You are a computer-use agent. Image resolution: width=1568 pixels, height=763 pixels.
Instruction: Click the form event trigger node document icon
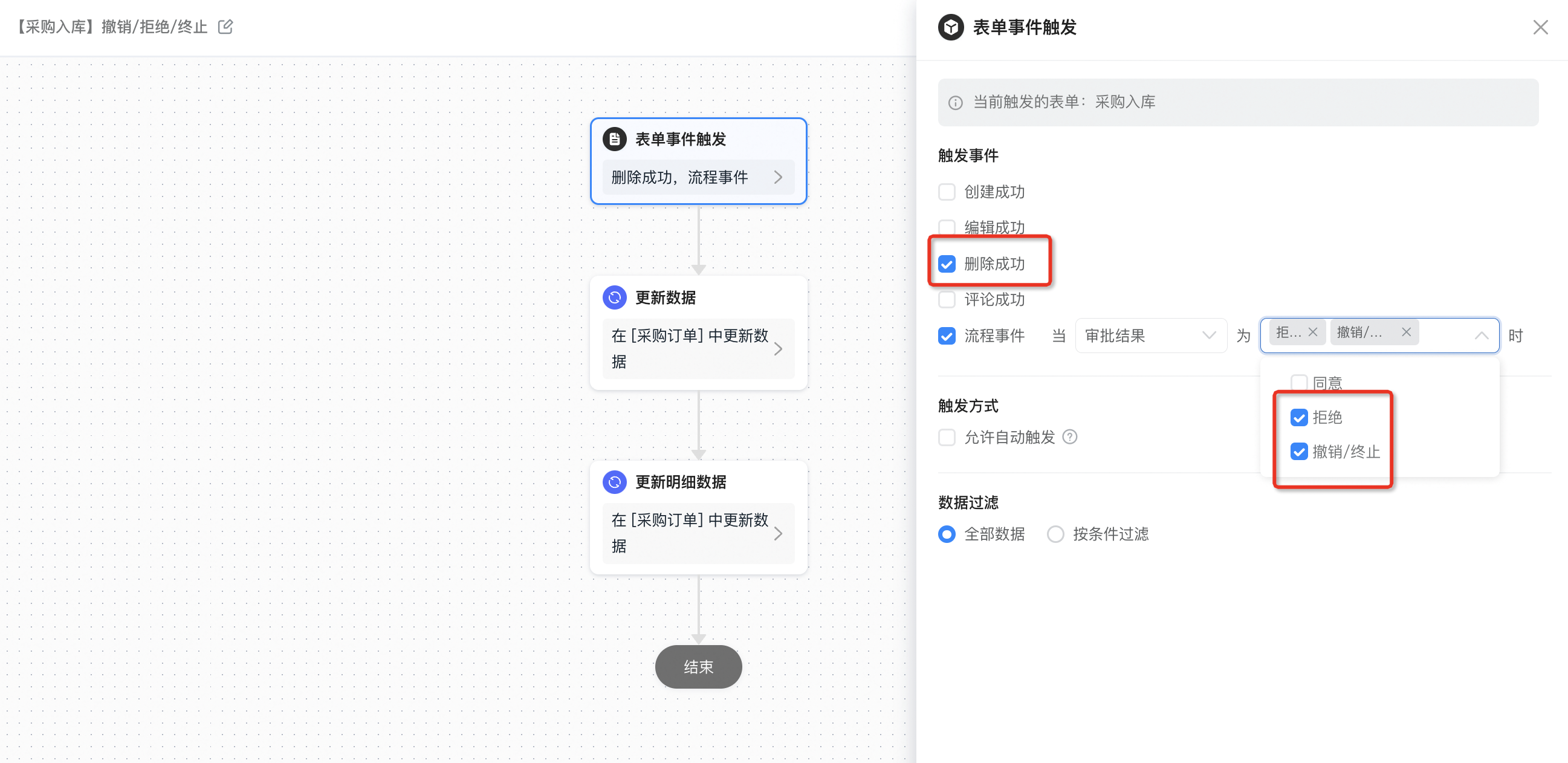click(x=614, y=140)
